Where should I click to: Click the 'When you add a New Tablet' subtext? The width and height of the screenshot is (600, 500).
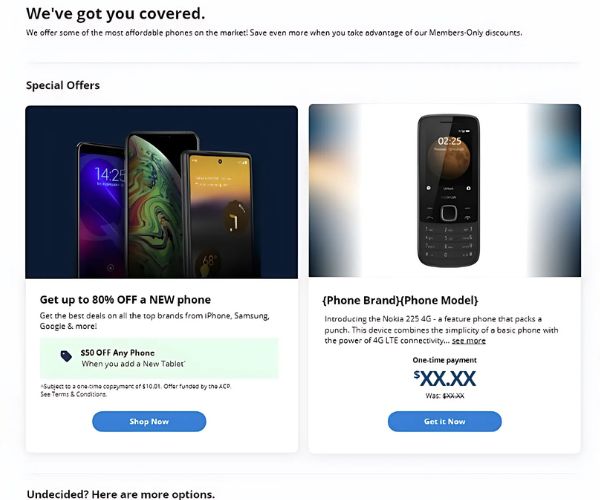(x=133, y=364)
